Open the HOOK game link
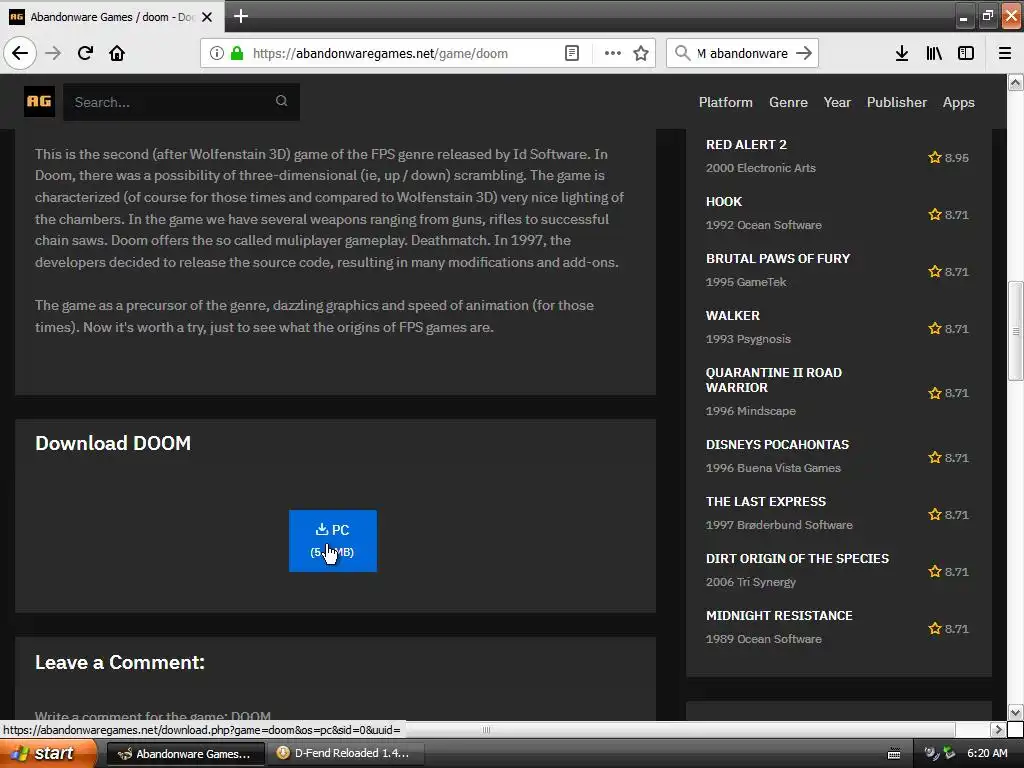 tap(724, 201)
